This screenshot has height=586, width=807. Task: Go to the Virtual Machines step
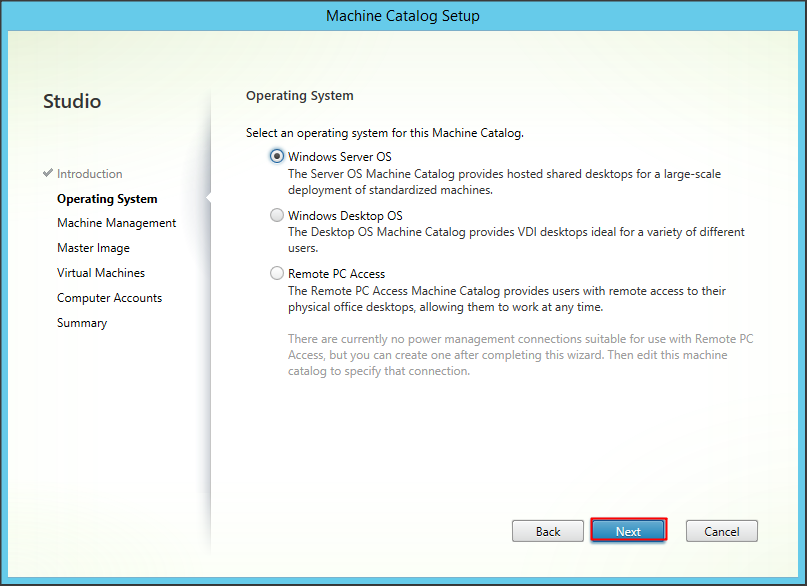pyautogui.click(x=101, y=273)
